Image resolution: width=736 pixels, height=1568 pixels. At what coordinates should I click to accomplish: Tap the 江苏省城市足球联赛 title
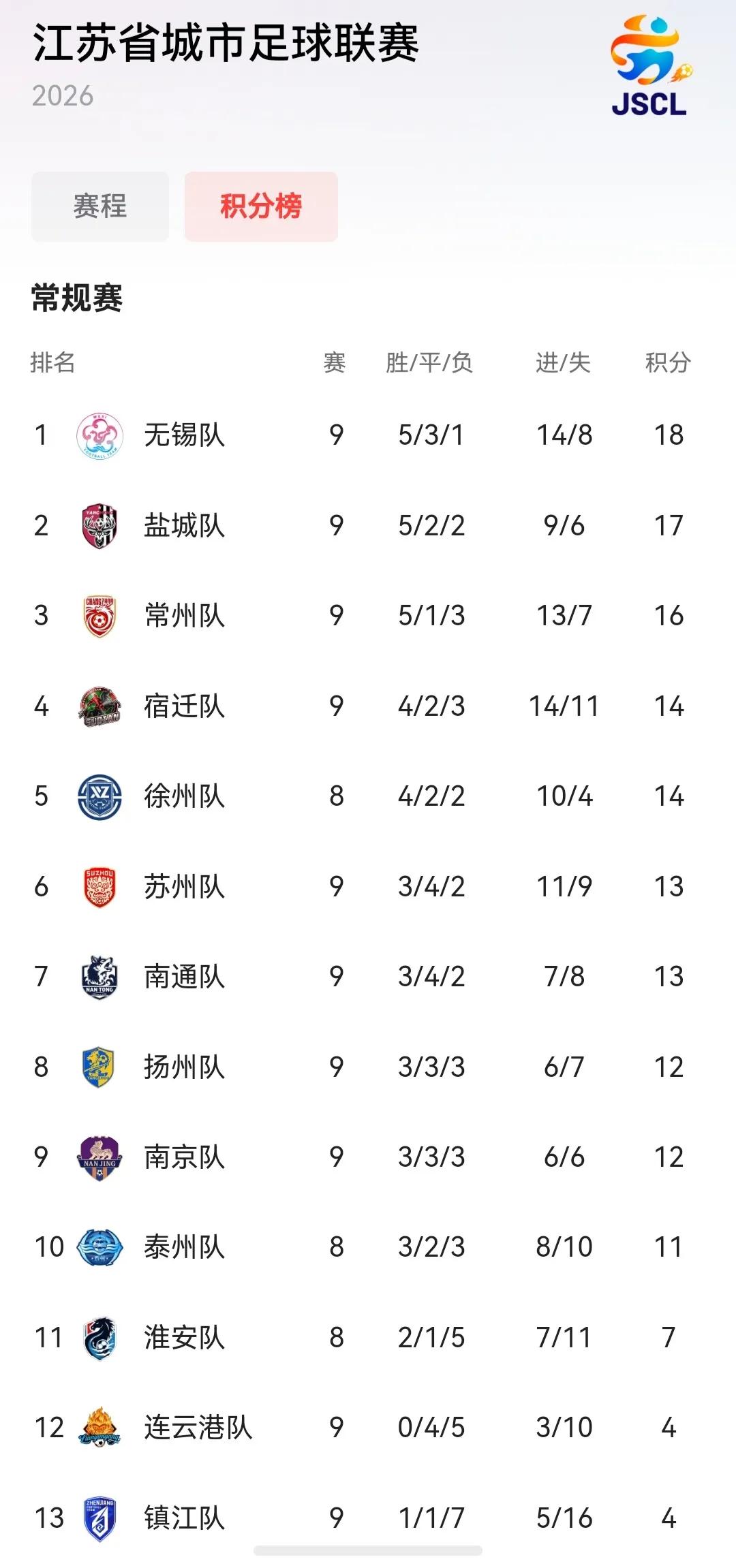tap(226, 42)
